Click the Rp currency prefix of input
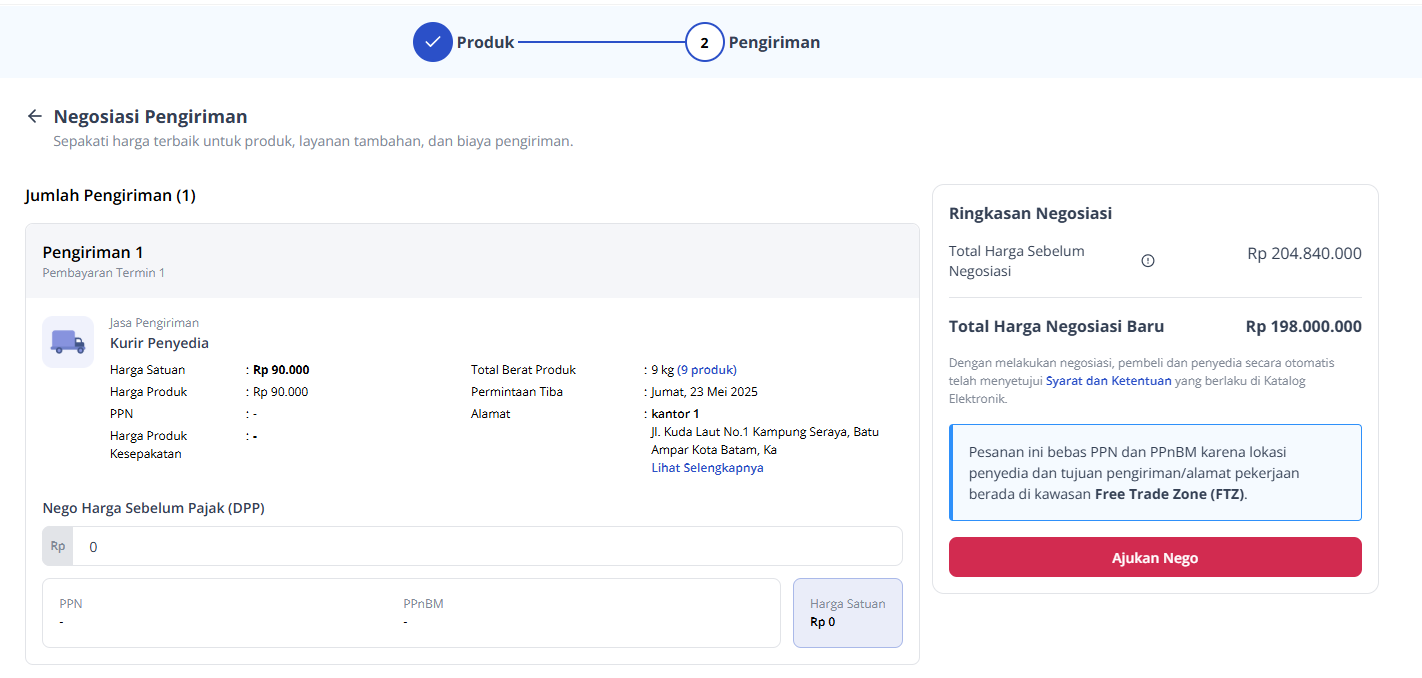 [58, 547]
